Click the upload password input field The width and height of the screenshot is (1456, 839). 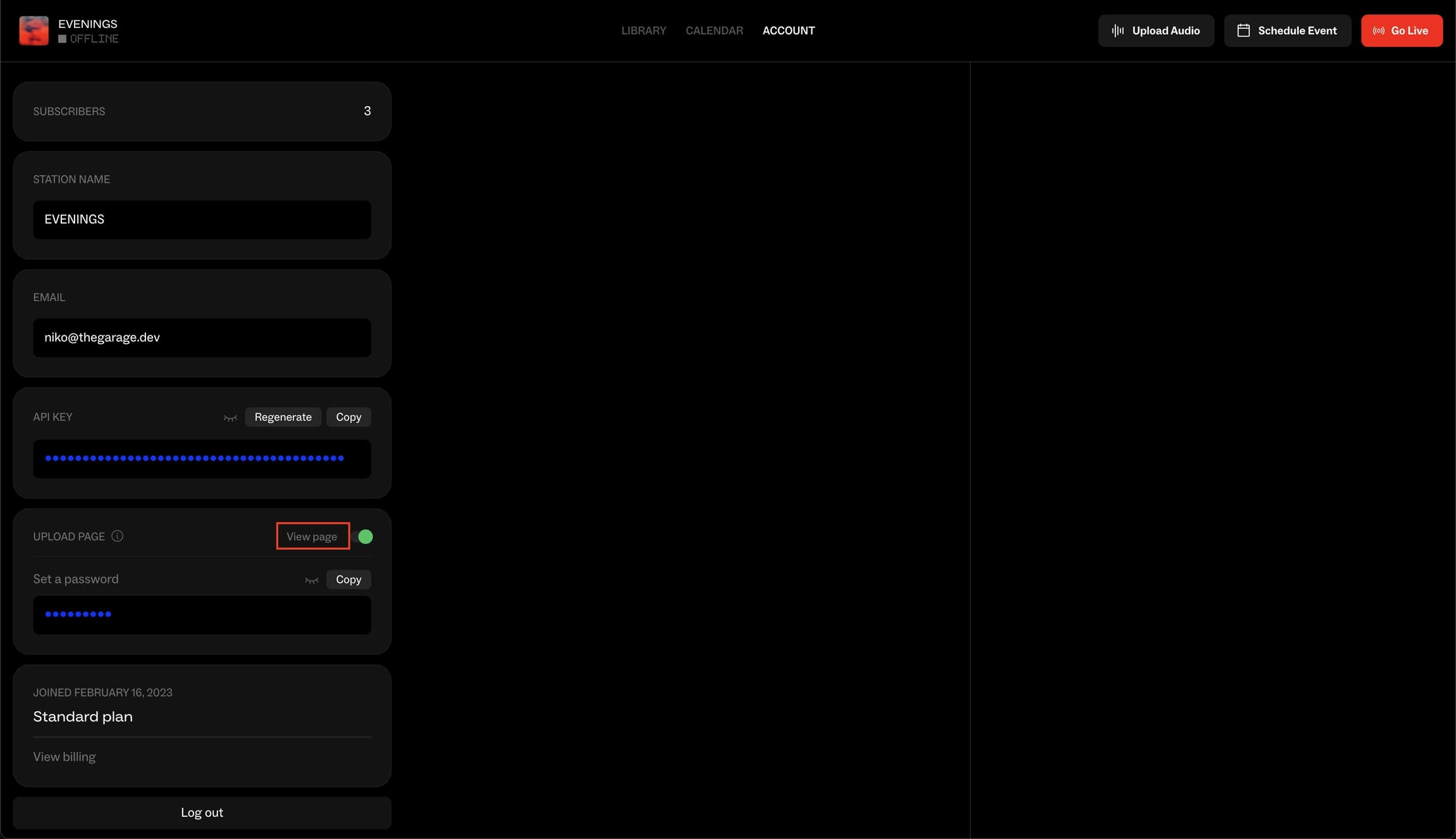202,615
